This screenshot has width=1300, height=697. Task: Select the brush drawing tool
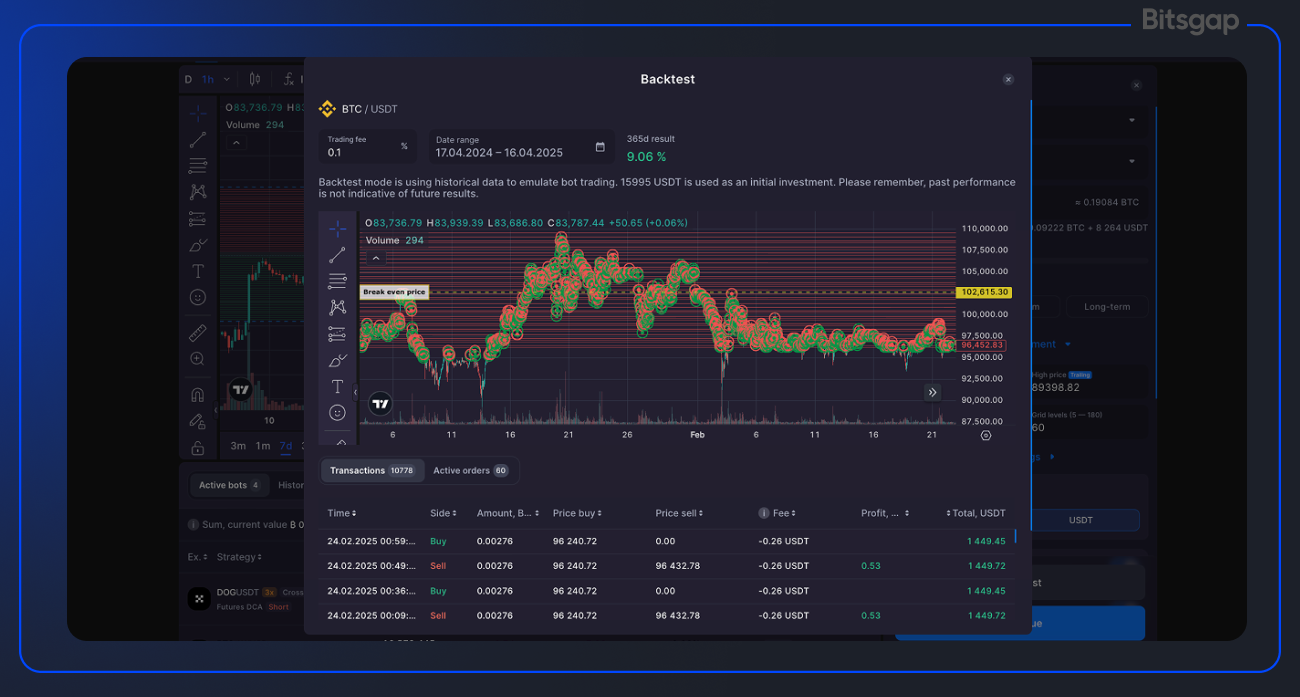click(x=337, y=358)
